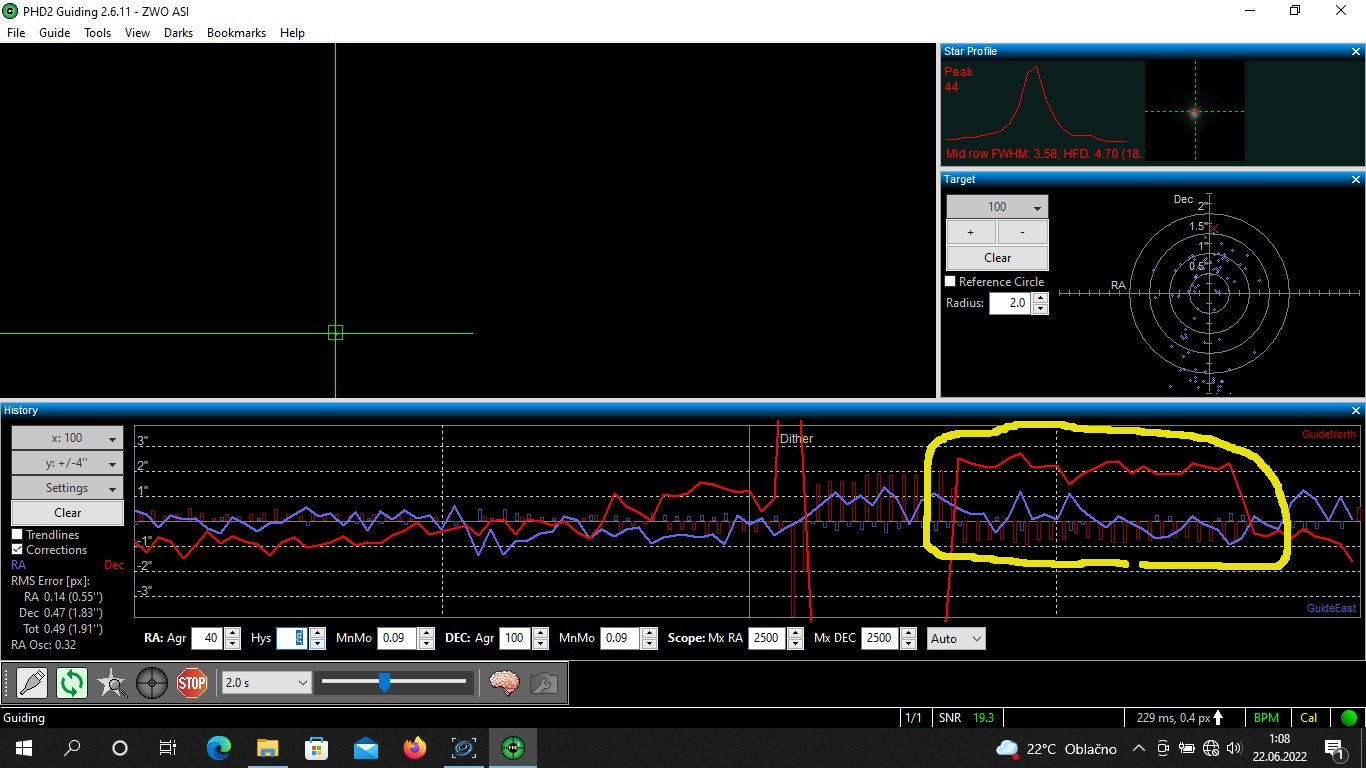1366x768 pixels.
Task: Click the BPM status bar entry
Action: [1266, 718]
